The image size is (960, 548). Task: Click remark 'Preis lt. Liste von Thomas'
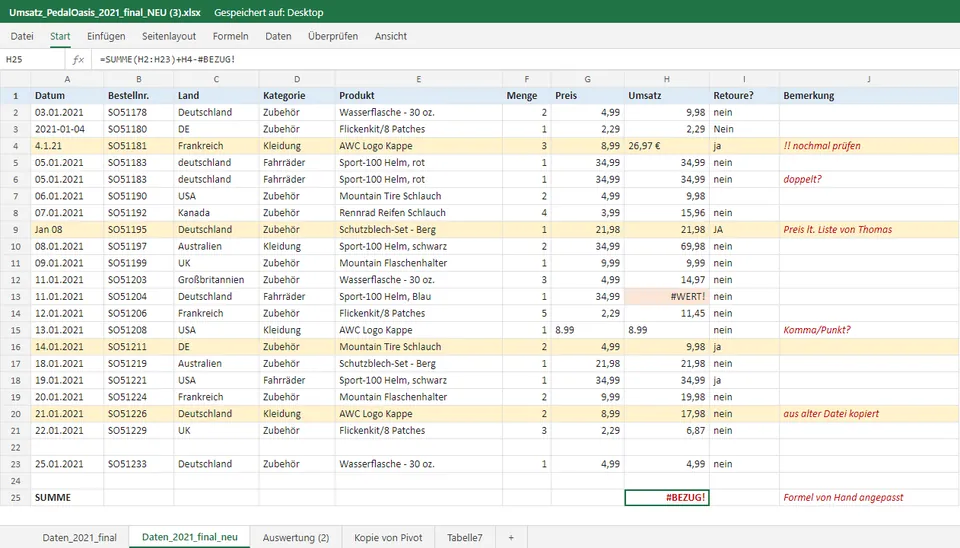(x=838, y=230)
